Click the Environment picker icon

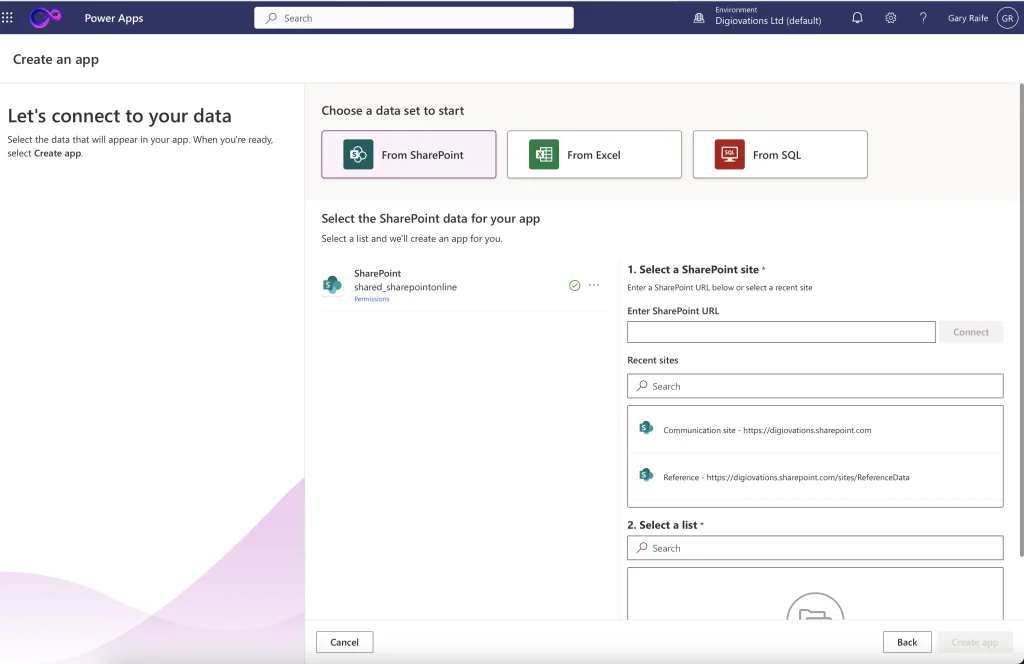click(699, 18)
